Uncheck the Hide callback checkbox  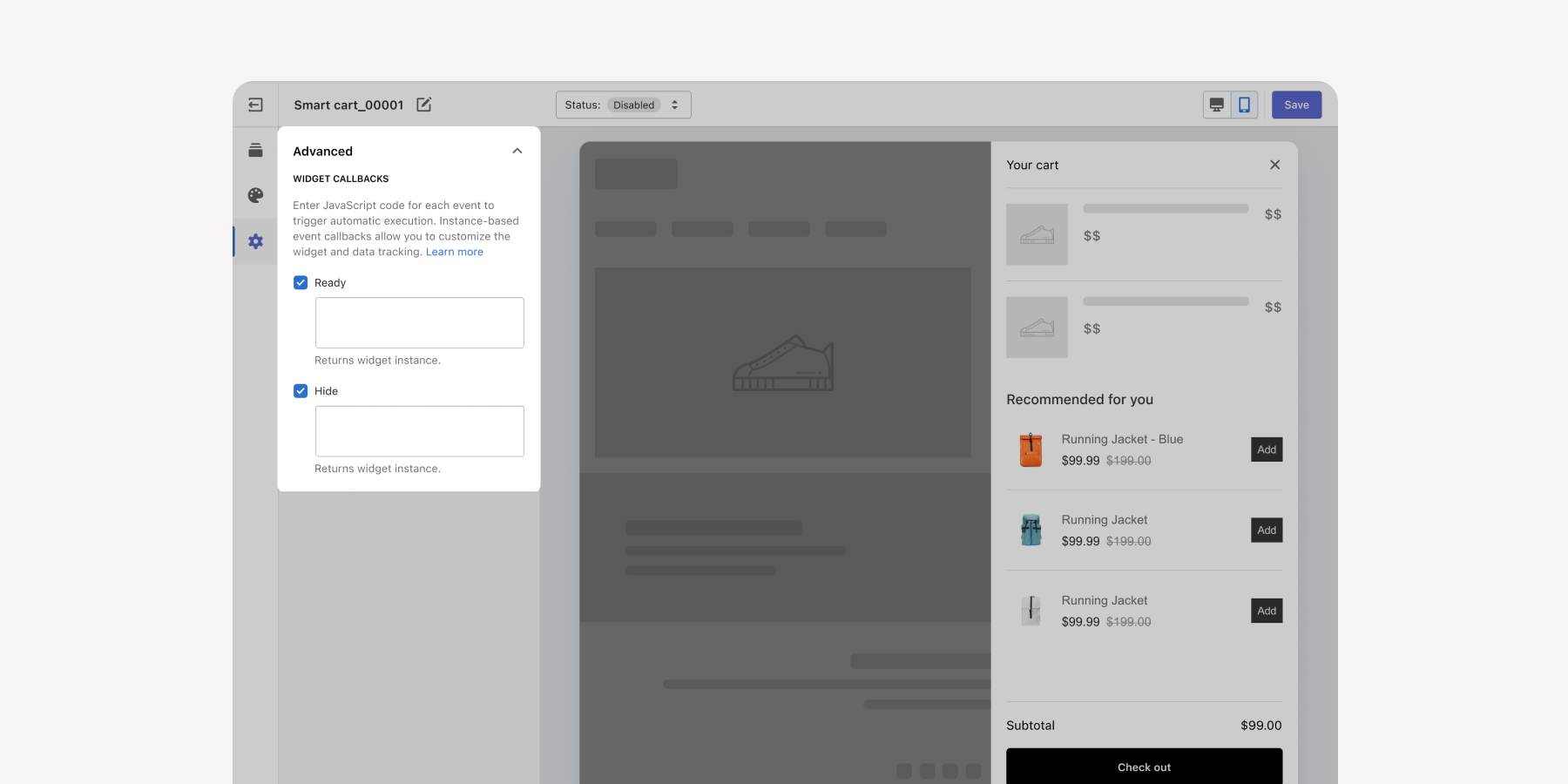click(301, 391)
